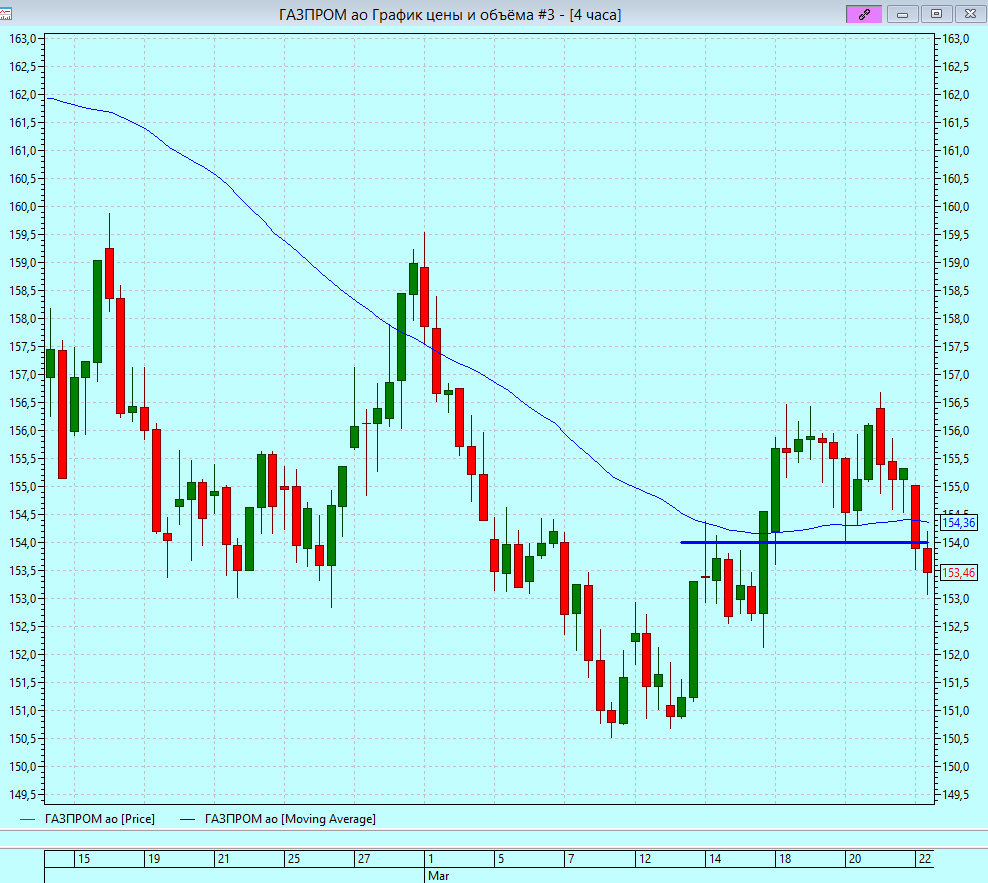Click the tall red candle peaking near 160
This screenshot has width=988, height=883.
pyautogui.click(x=109, y=273)
